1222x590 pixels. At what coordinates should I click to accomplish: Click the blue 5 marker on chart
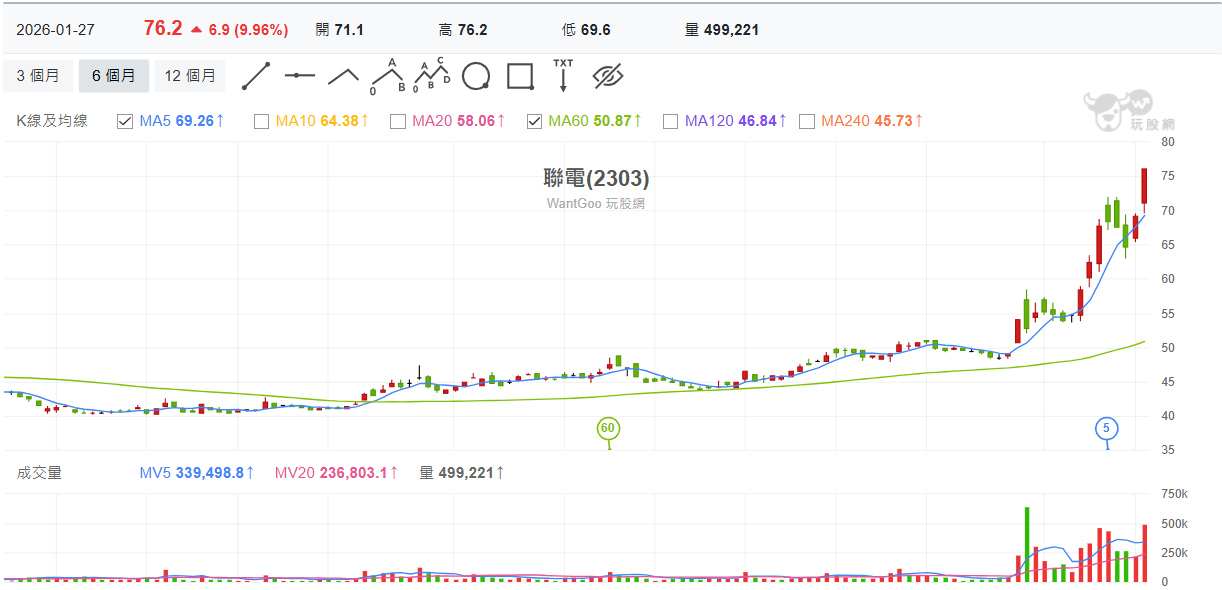coord(1106,429)
